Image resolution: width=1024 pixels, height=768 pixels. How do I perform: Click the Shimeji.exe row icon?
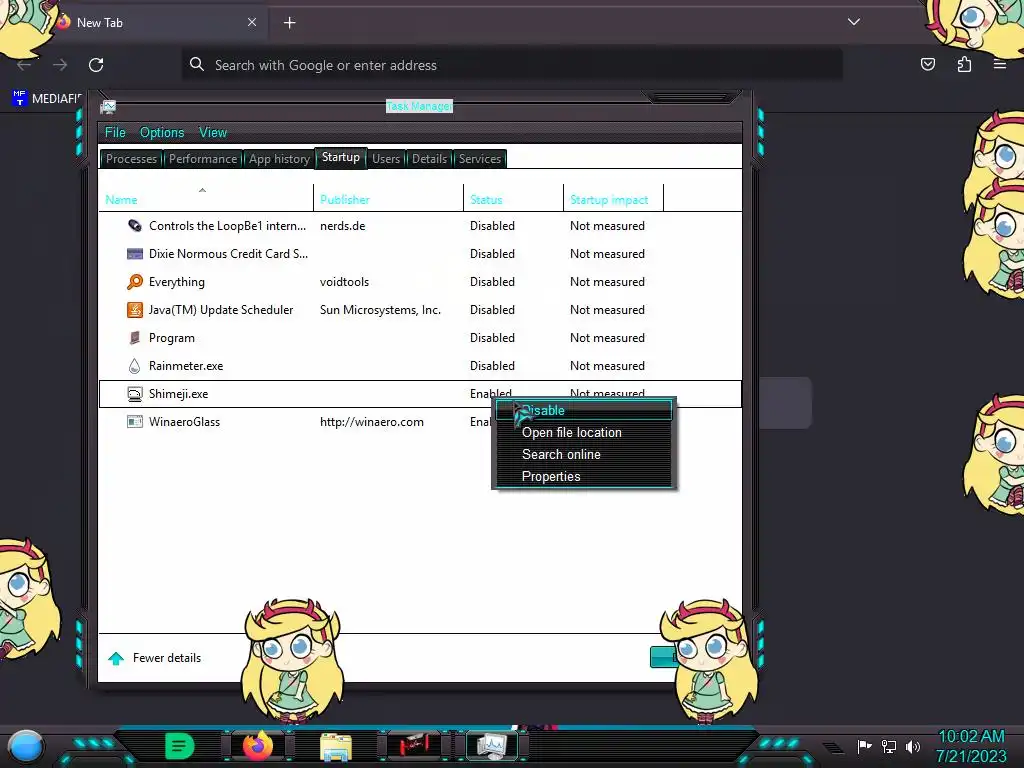coord(135,394)
